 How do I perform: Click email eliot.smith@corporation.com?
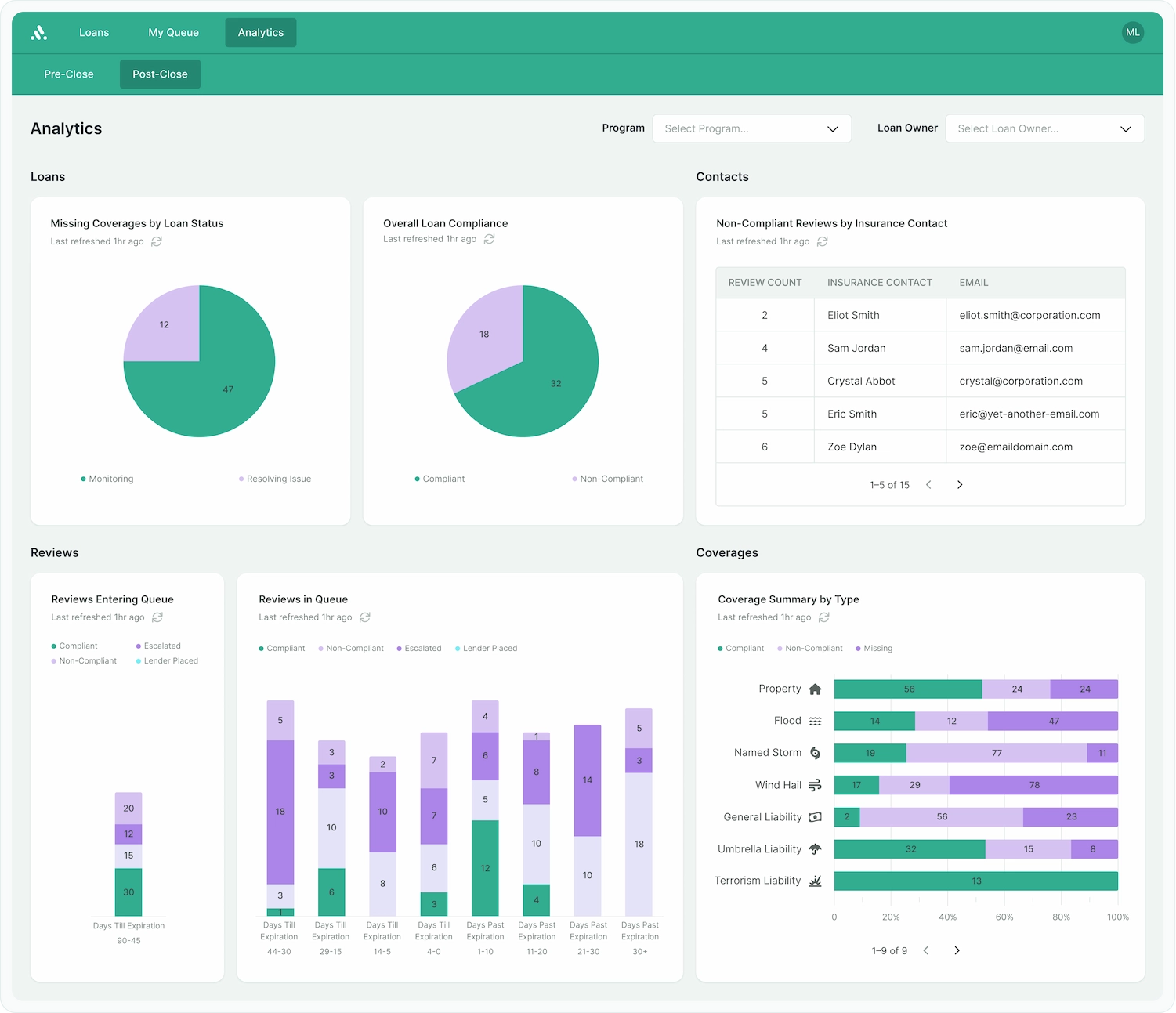(x=1029, y=315)
